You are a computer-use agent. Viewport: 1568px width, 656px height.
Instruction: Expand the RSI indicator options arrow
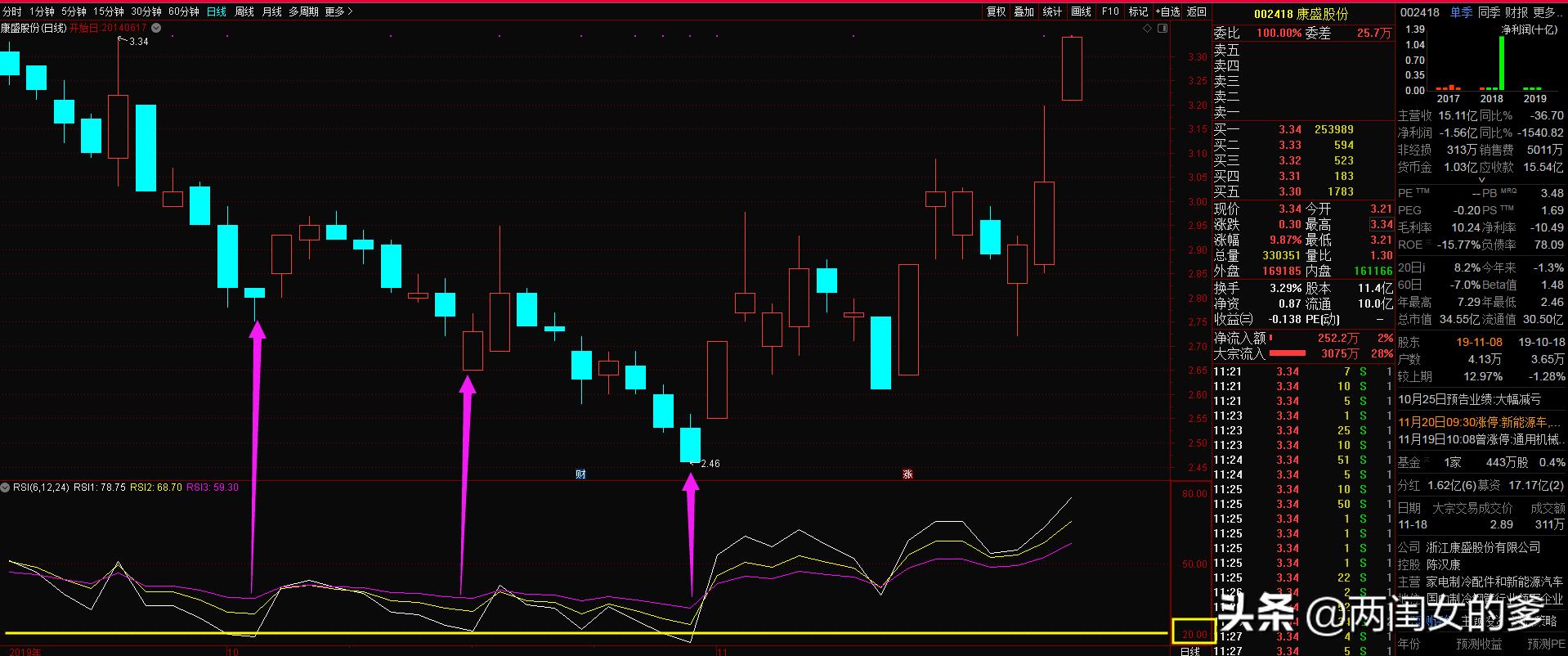point(6,488)
